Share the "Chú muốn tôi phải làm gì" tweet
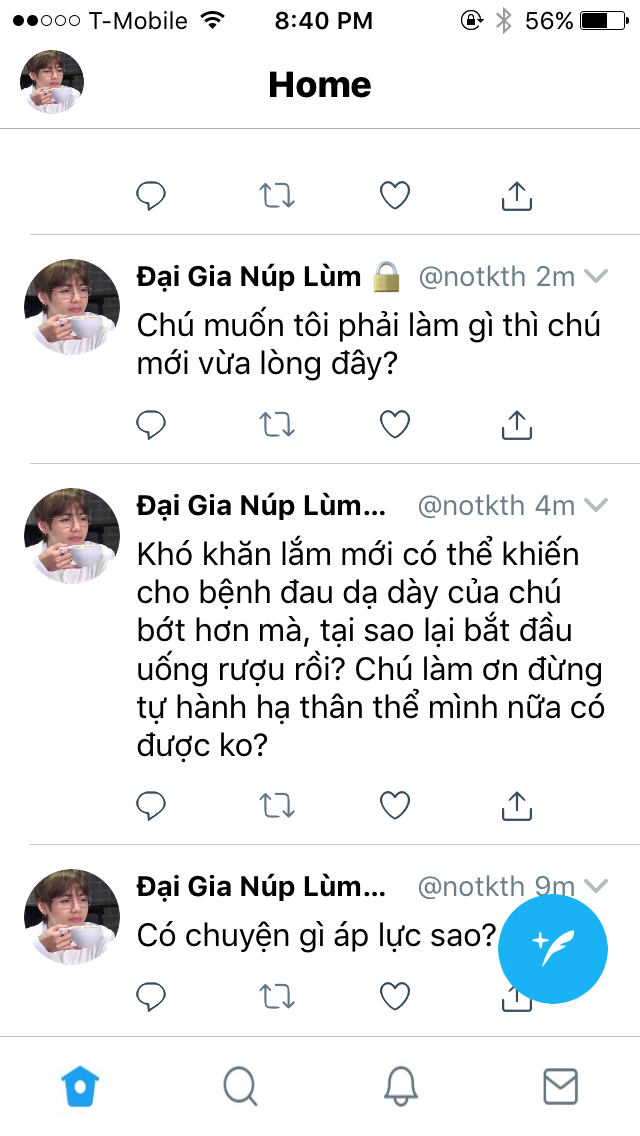This screenshot has height=1136, width=640. [x=515, y=425]
